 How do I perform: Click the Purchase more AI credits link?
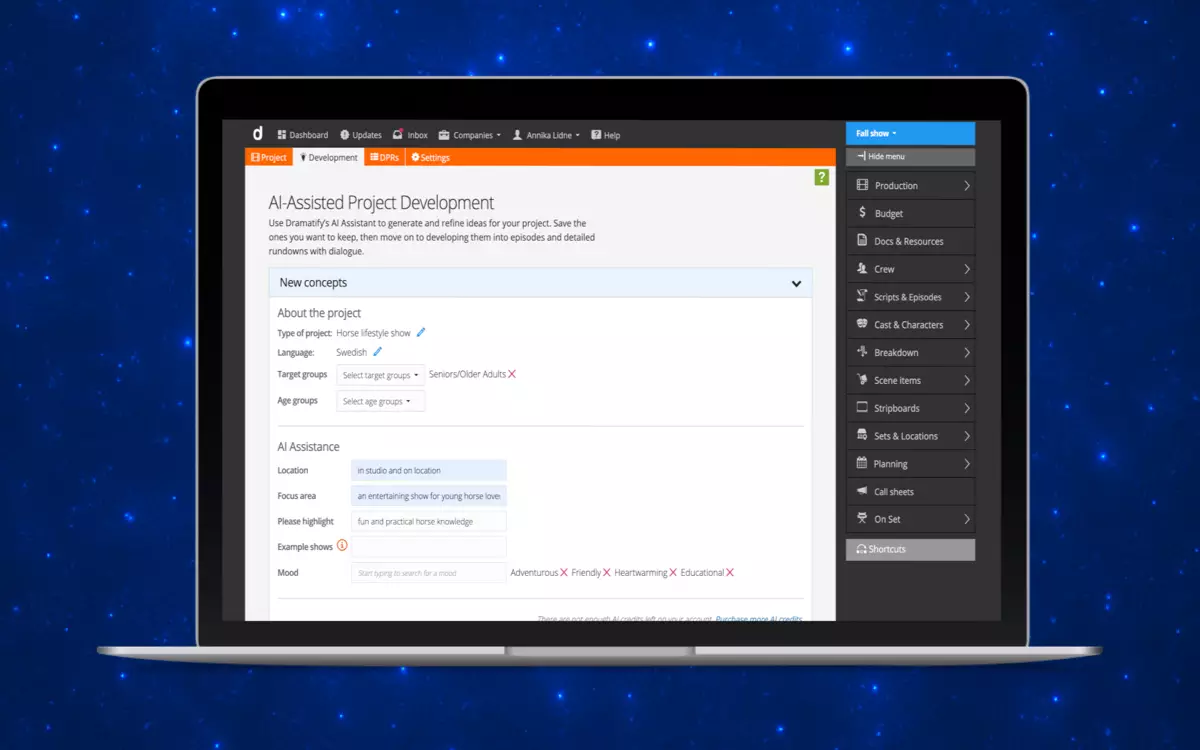coord(758,619)
